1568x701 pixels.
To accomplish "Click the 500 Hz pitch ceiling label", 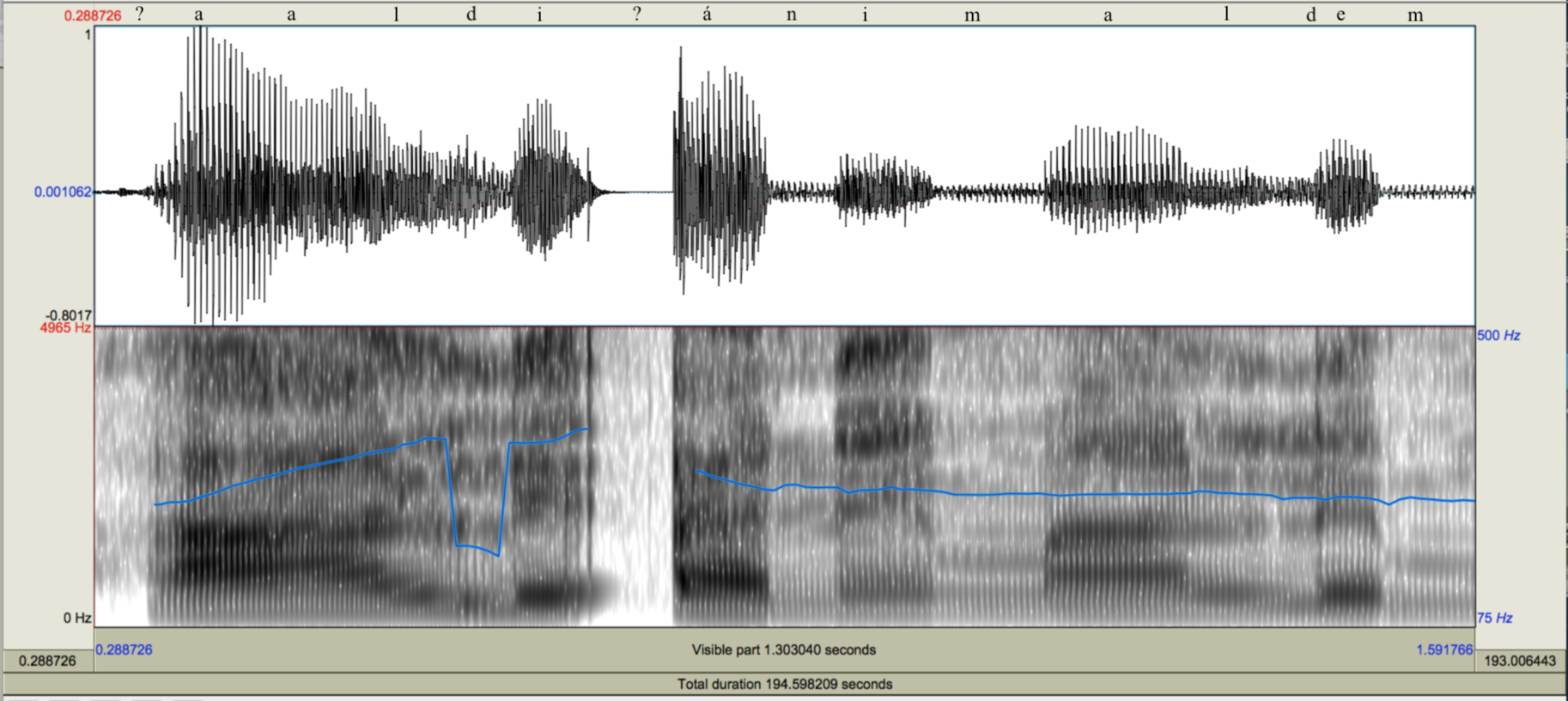I will coord(1498,336).
